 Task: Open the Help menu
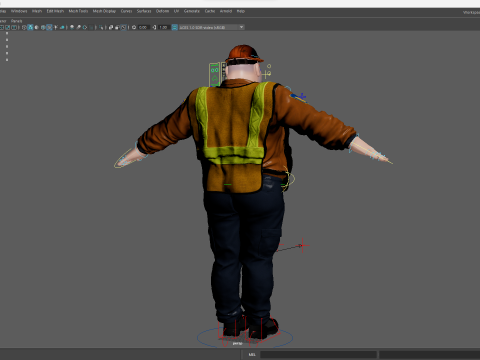tap(241, 11)
